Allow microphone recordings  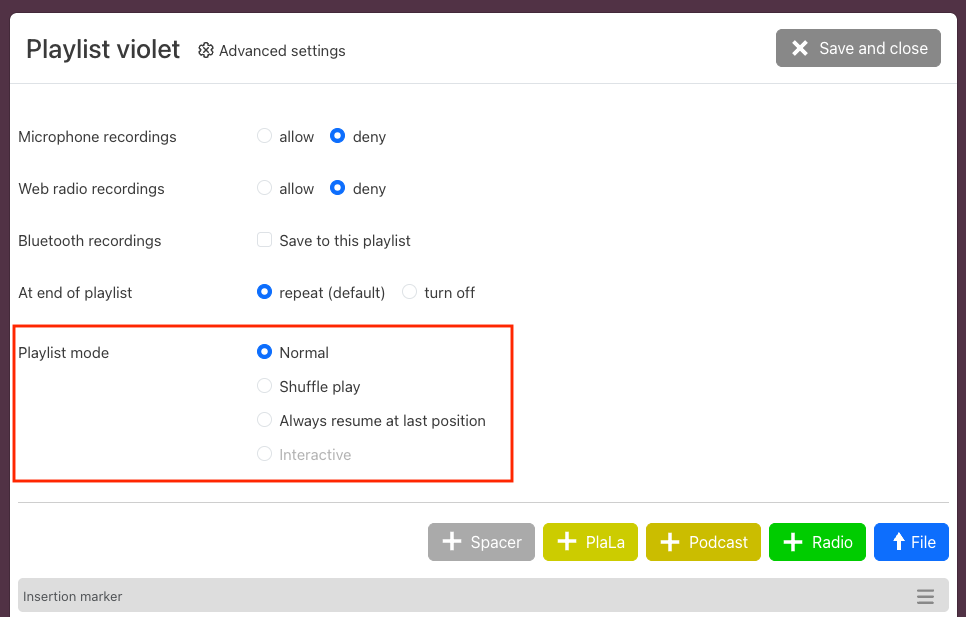(x=265, y=136)
